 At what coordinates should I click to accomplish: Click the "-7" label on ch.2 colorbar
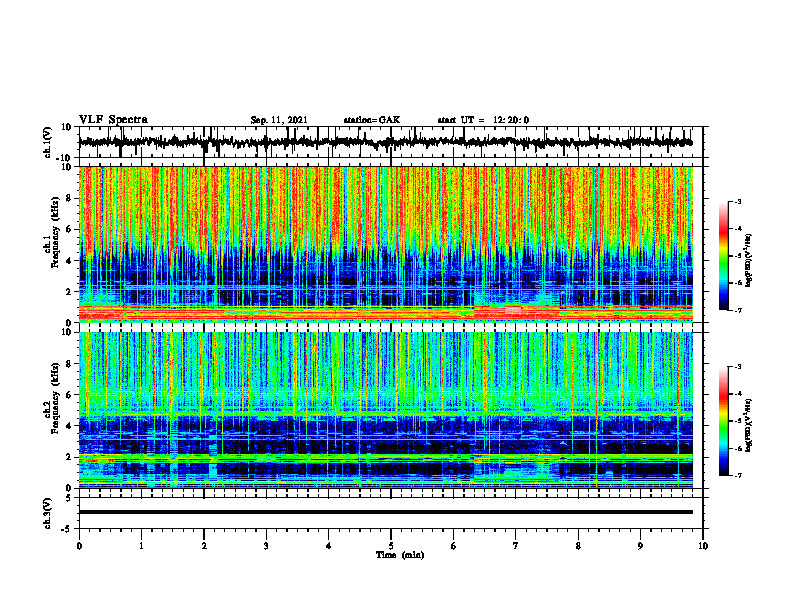[738, 476]
